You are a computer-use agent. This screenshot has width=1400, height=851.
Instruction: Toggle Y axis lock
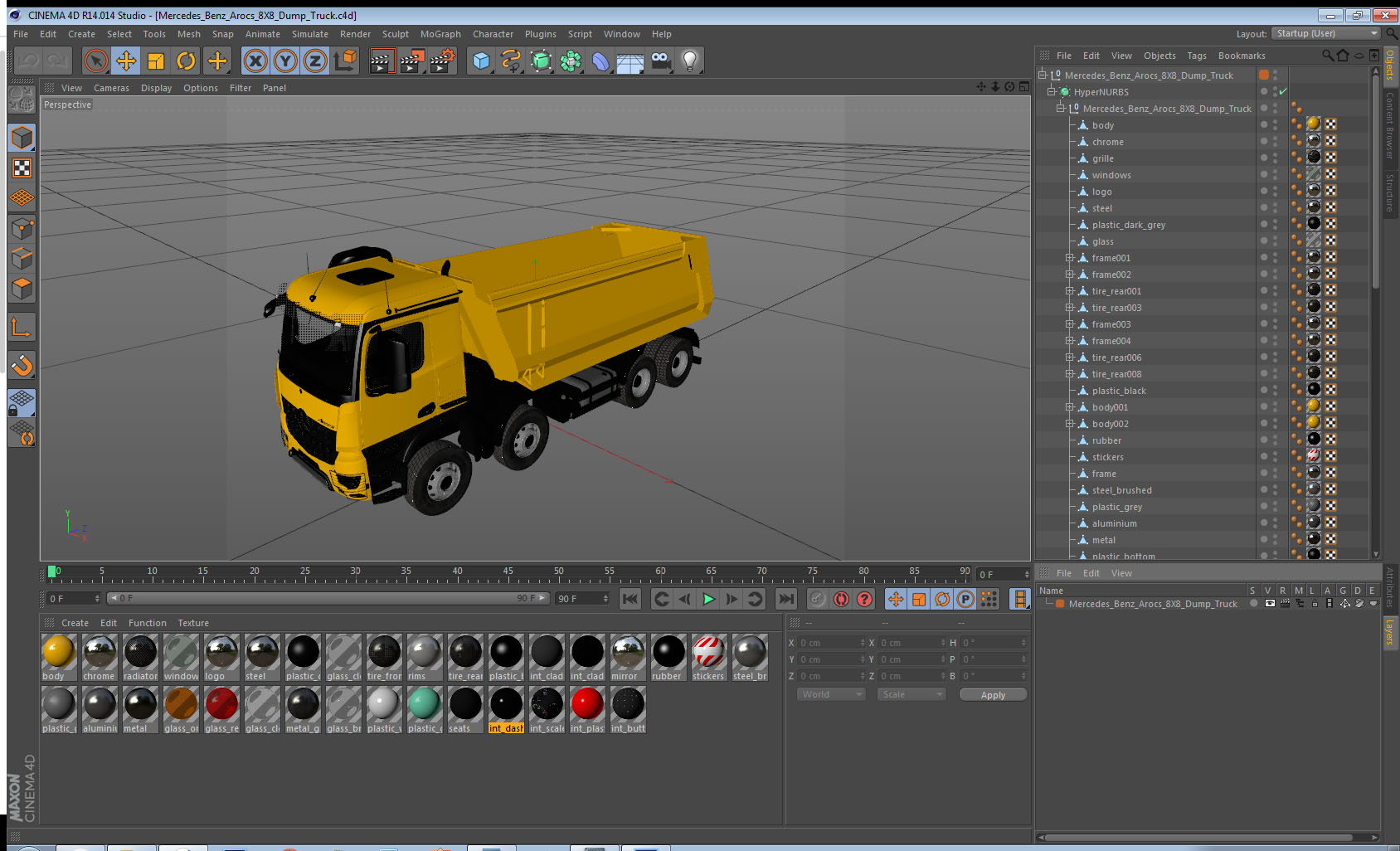point(285,61)
